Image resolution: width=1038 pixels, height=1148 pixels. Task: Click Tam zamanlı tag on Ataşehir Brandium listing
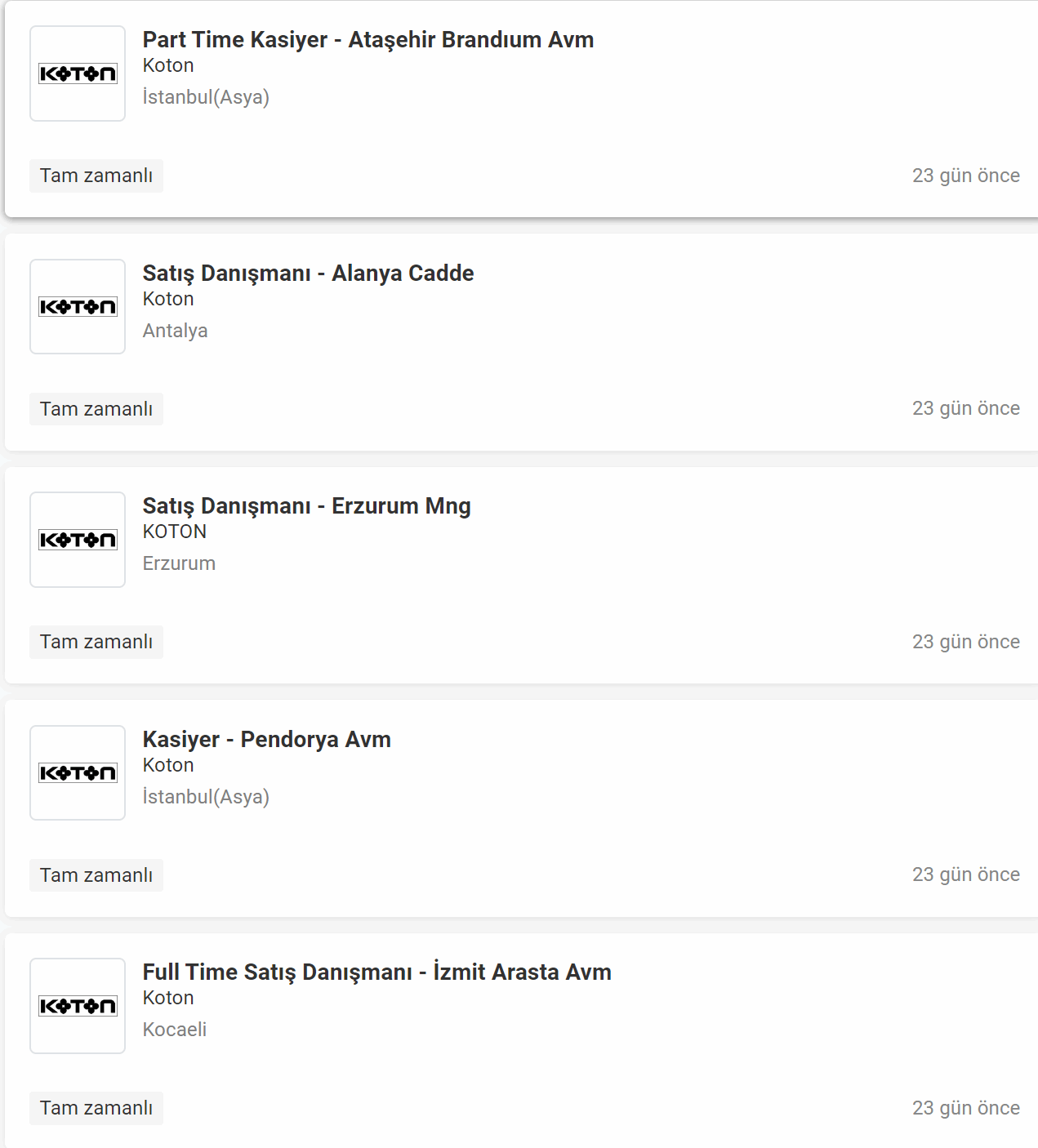coord(96,176)
